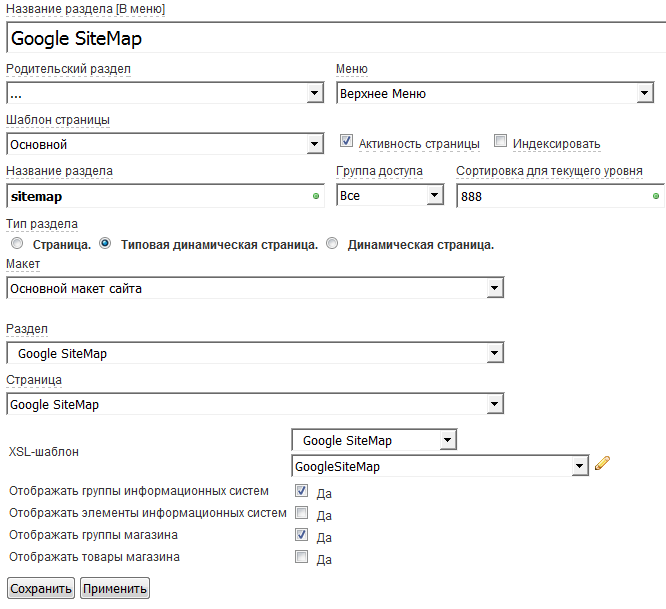
Task: Toggle 'Отображать группы информационных систем' checkbox
Action: [x=302, y=492]
